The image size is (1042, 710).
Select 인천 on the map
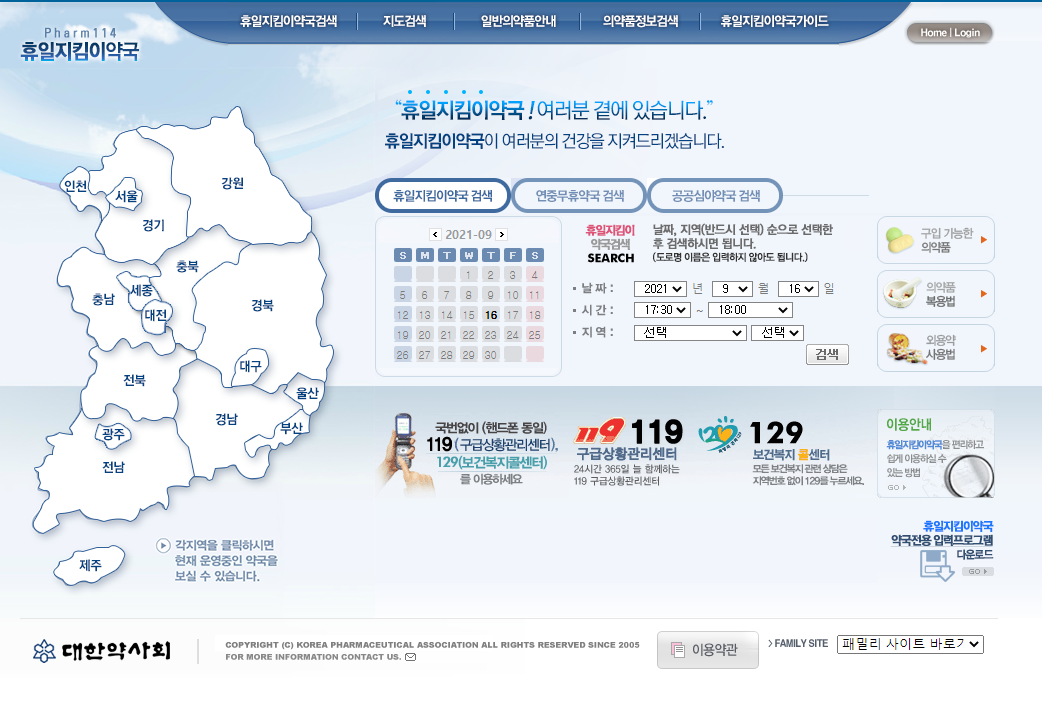coord(75,186)
